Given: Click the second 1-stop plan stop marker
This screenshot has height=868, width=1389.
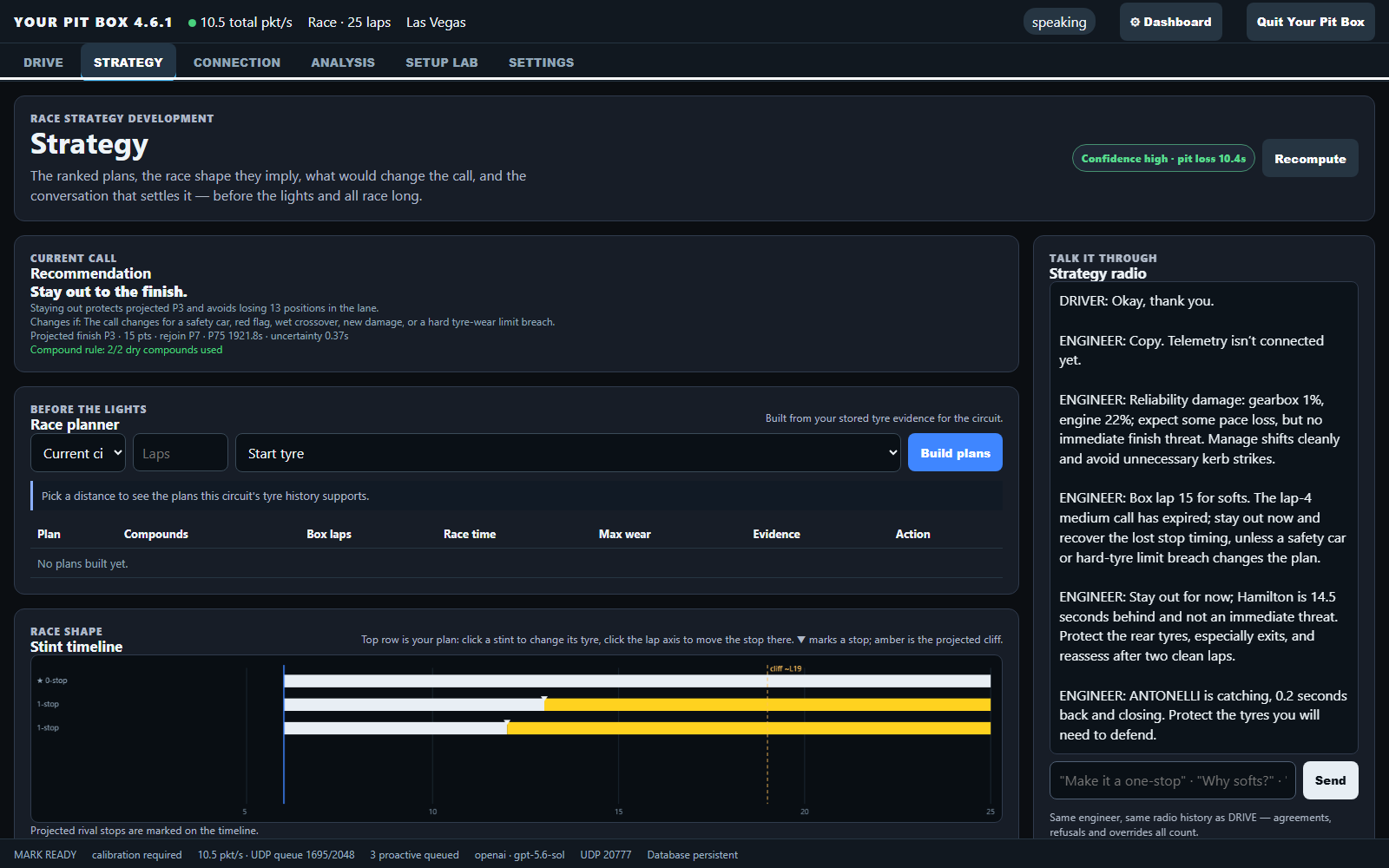Looking at the screenshot, I should tap(507, 722).
